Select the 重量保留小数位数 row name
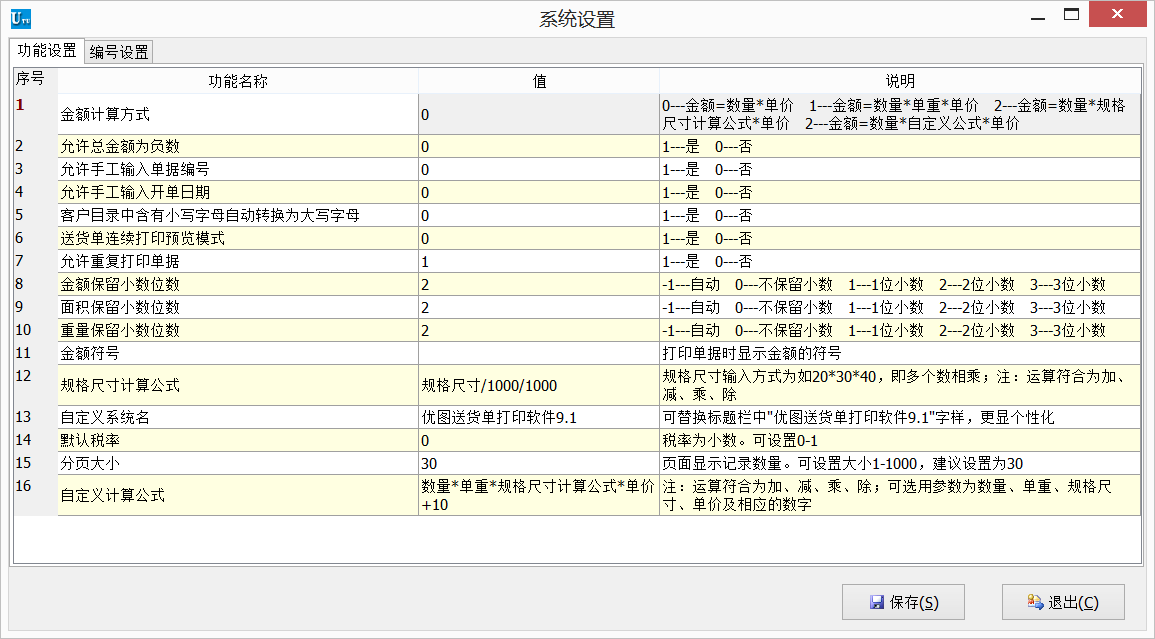The width and height of the screenshot is (1155, 639). pyautogui.click(x=238, y=329)
